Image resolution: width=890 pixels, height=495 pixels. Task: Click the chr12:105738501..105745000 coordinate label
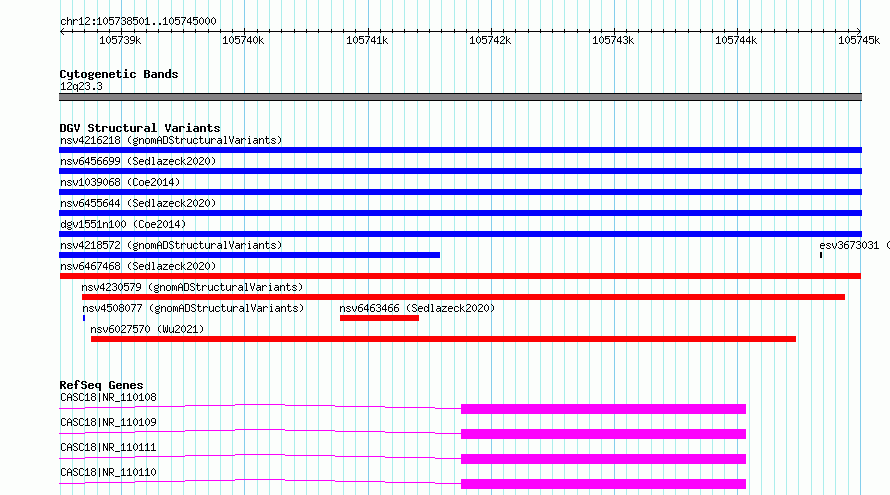pyautogui.click(x=138, y=21)
